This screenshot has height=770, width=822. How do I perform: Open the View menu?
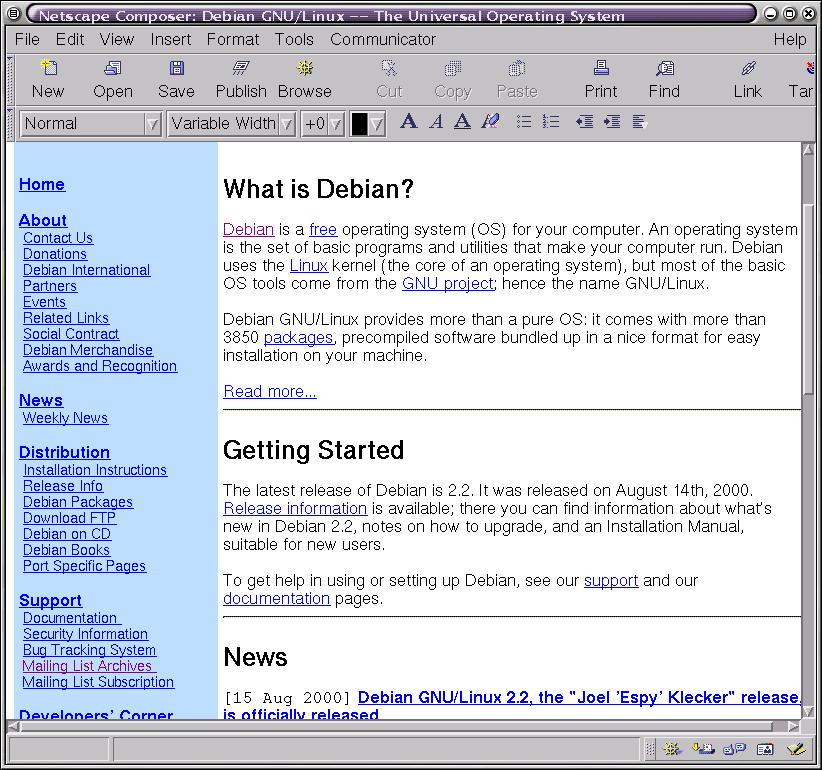pos(117,39)
